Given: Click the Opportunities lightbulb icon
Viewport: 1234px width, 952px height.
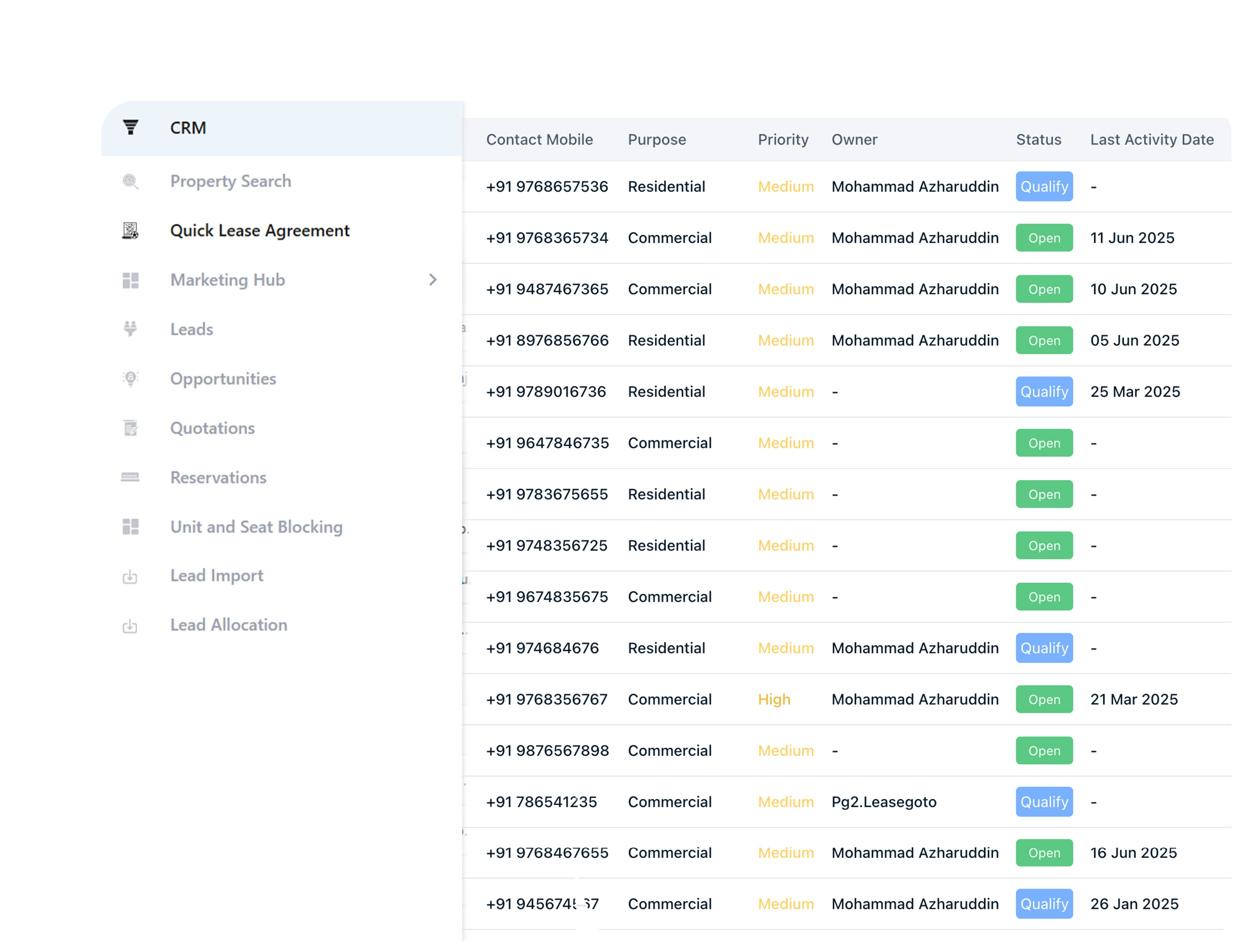Looking at the screenshot, I should pos(130,378).
